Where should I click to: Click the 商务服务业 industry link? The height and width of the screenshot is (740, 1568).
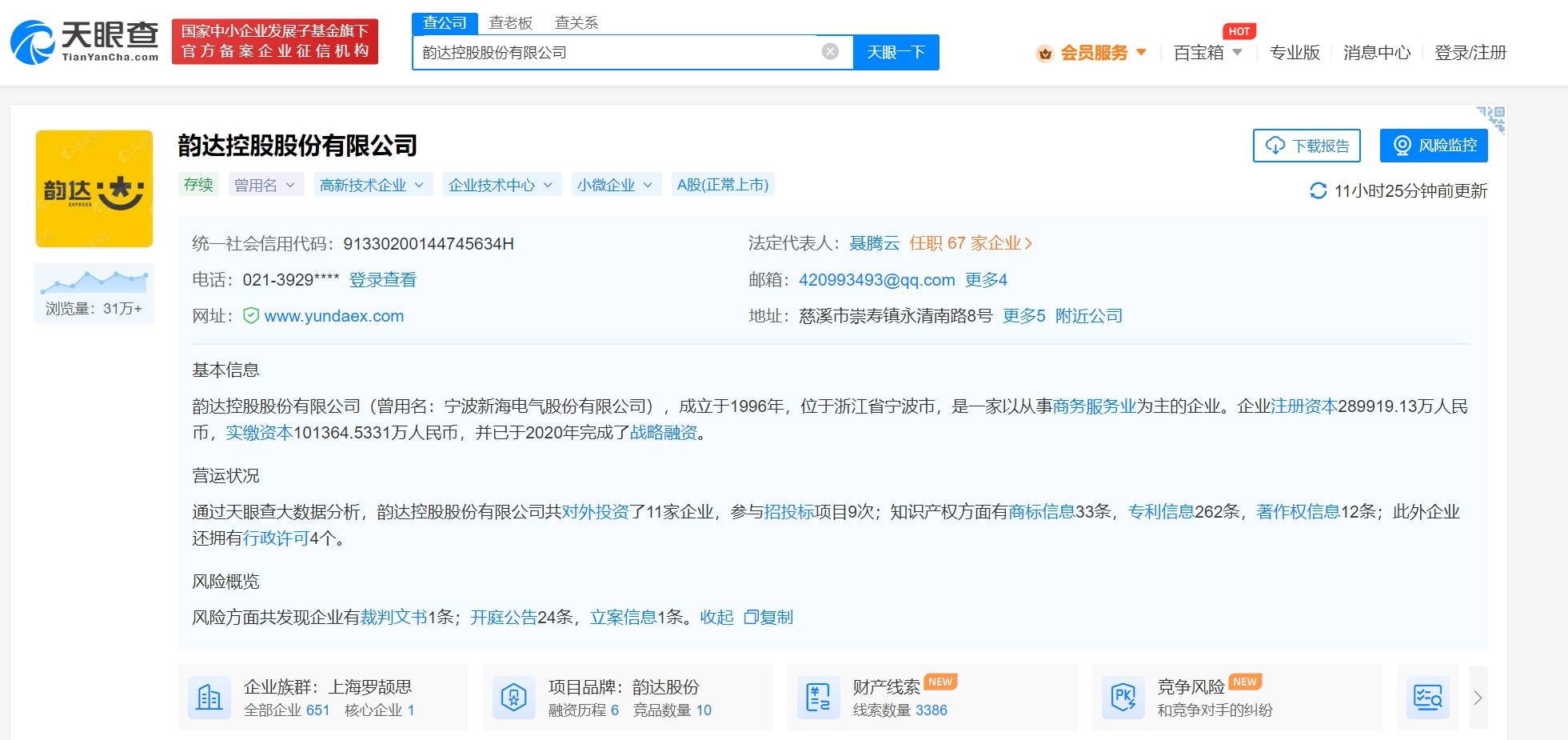1095,406
